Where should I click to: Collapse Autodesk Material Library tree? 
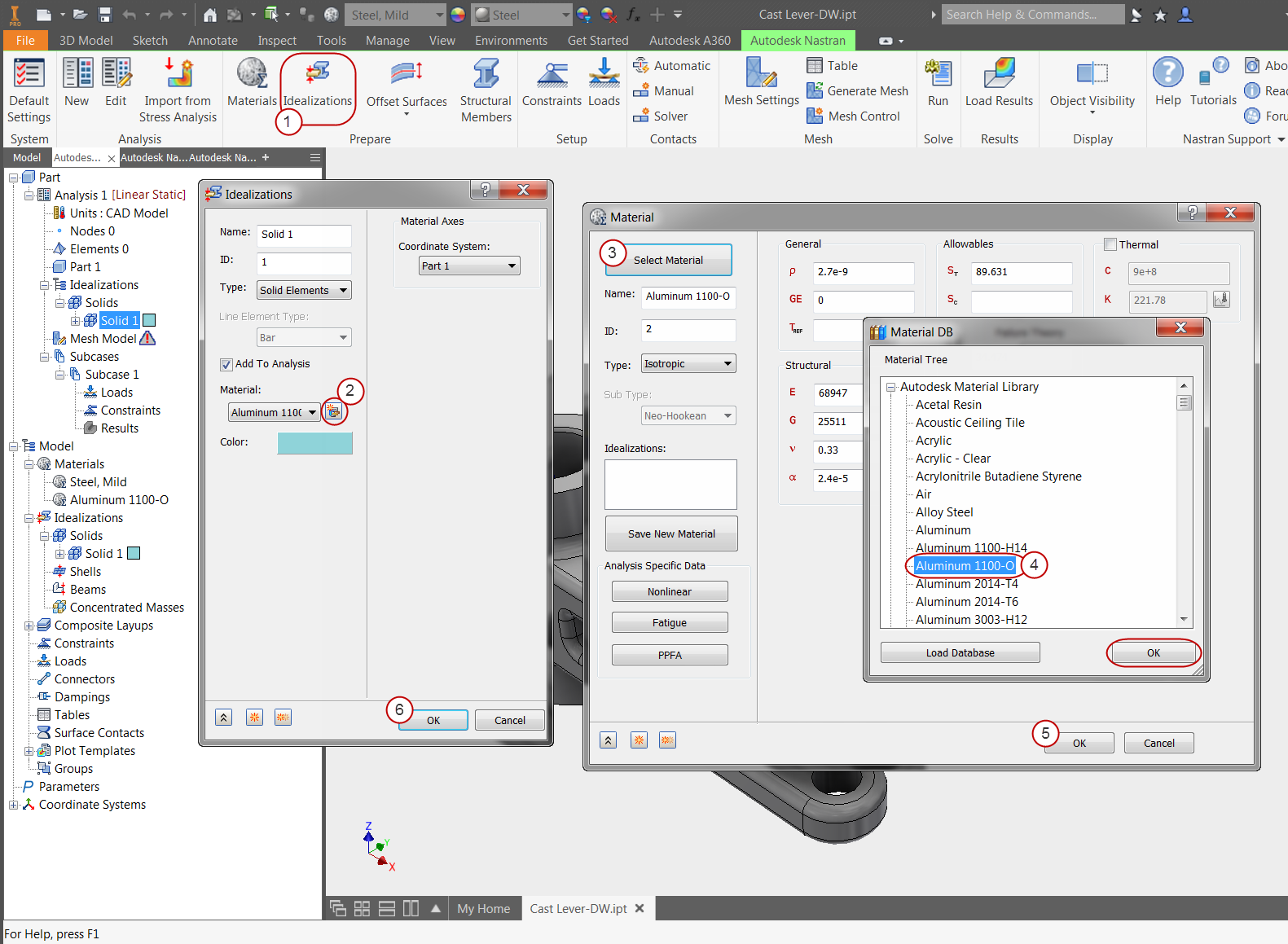(x=891, y=387)
